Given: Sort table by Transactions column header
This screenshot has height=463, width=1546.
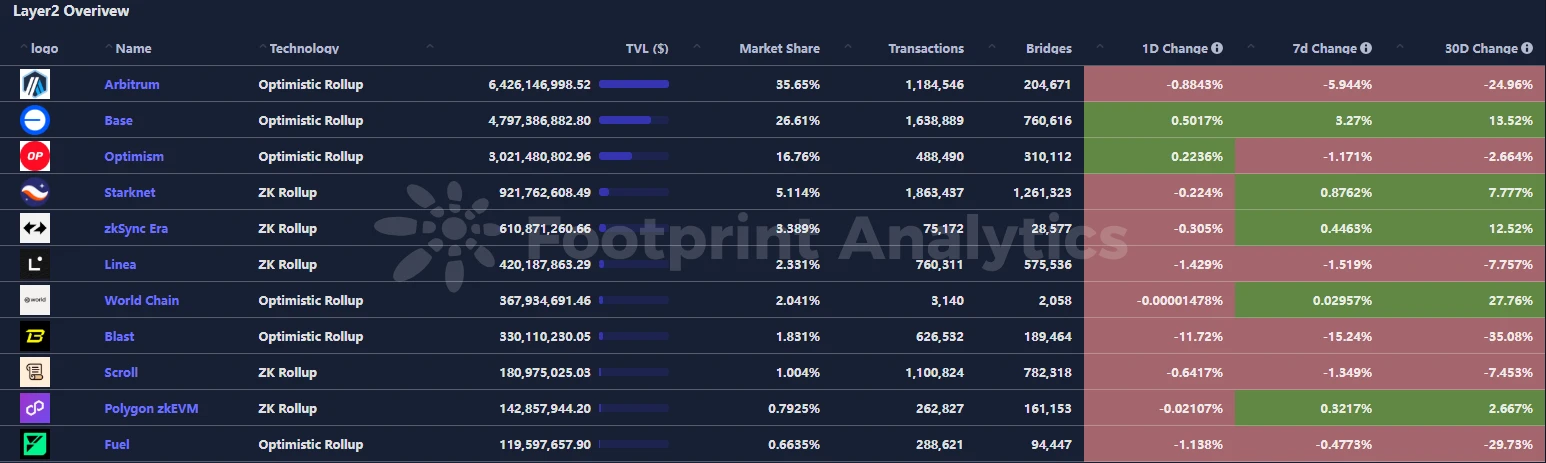Looking at the screenshot, I should tap(926, 48).
